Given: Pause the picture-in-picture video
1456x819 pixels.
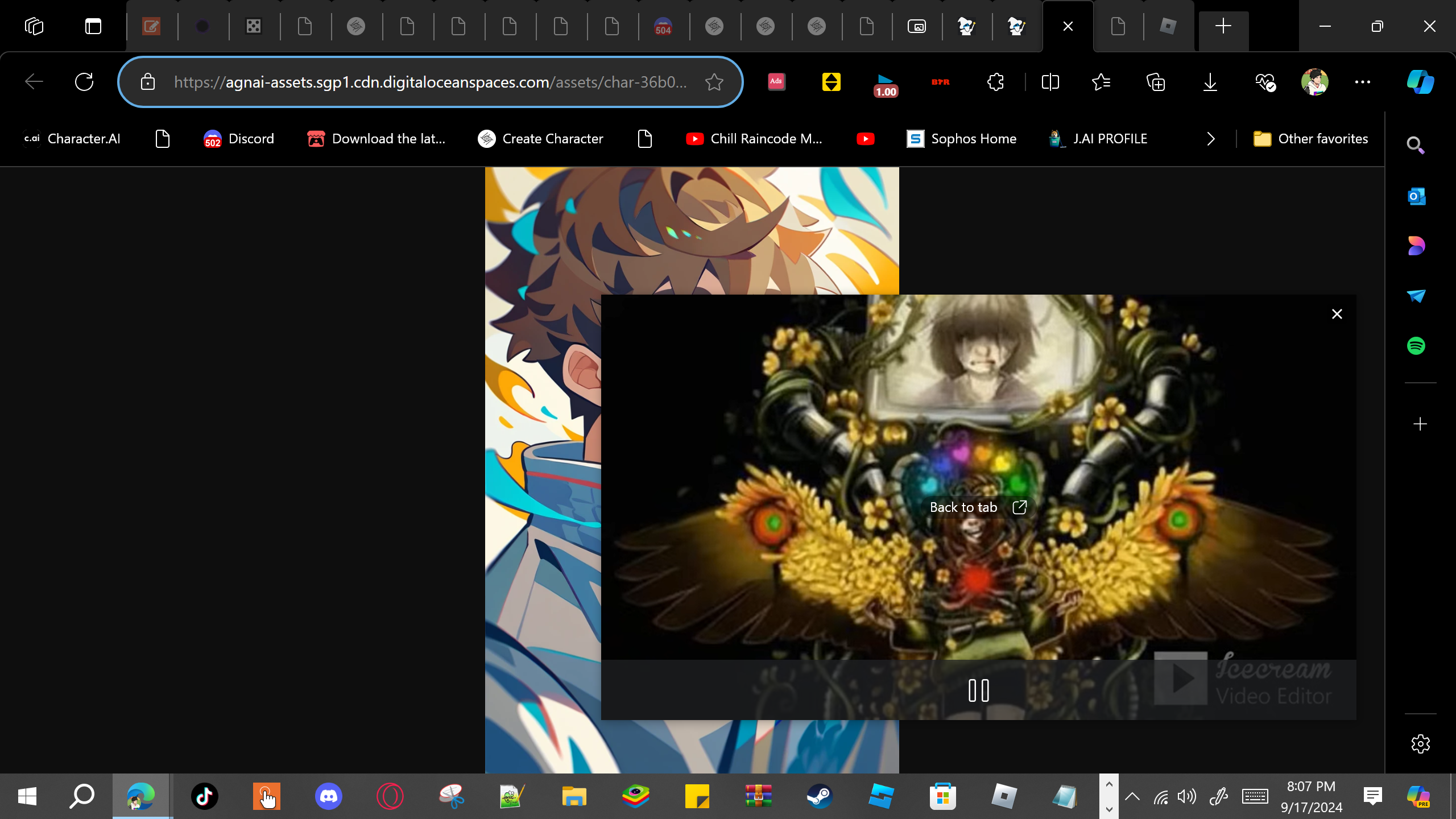Looking at the screenshot, I should [x=978, y=690].
